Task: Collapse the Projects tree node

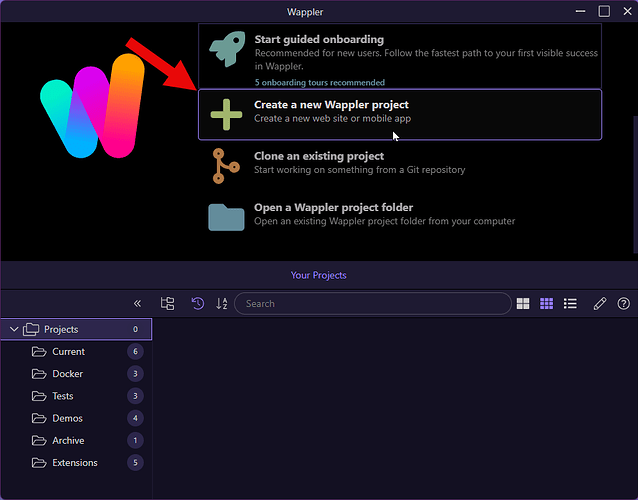Action: (x=14, y=329)
